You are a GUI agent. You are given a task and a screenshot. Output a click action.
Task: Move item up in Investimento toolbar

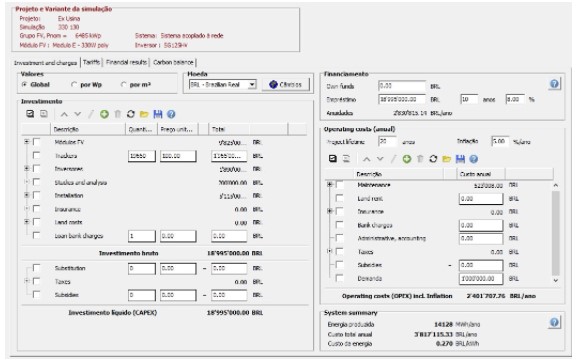click(64, 114)
